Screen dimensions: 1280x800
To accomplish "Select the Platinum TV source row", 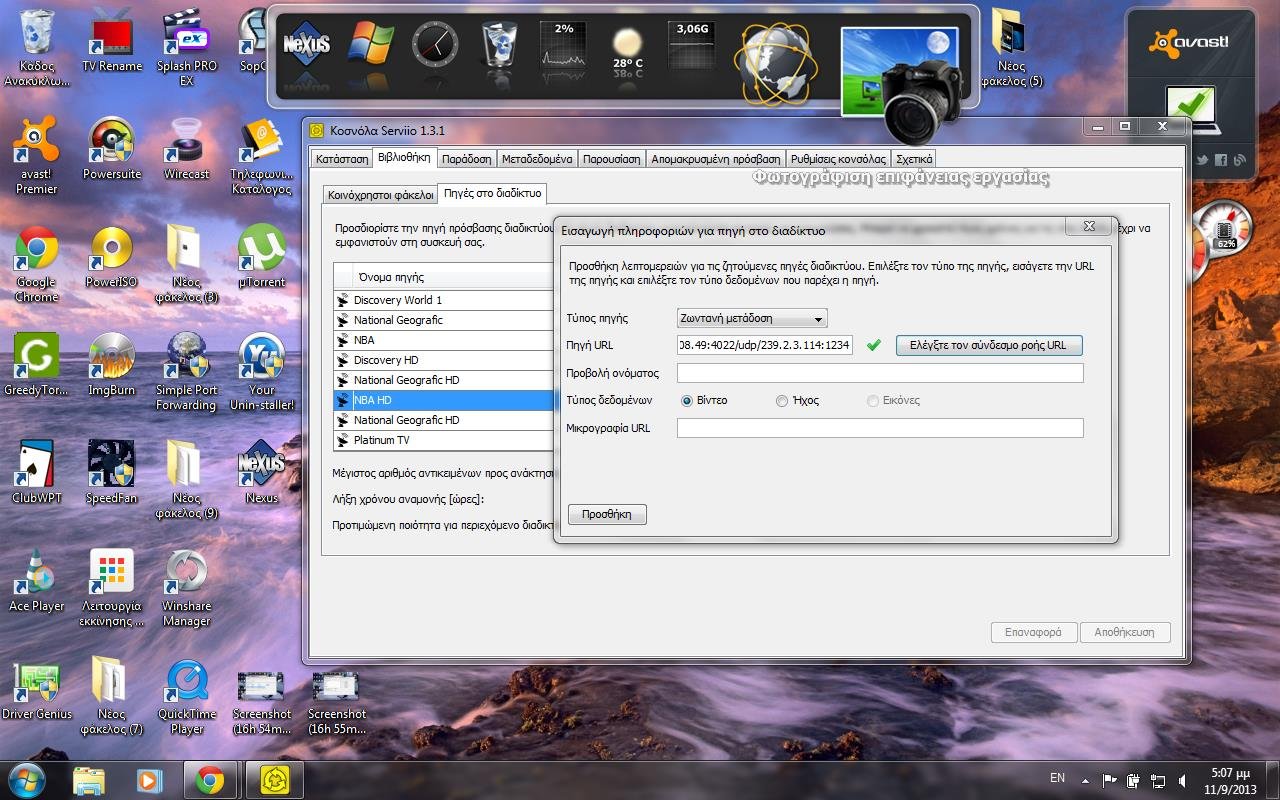I will tap(445, 440).
